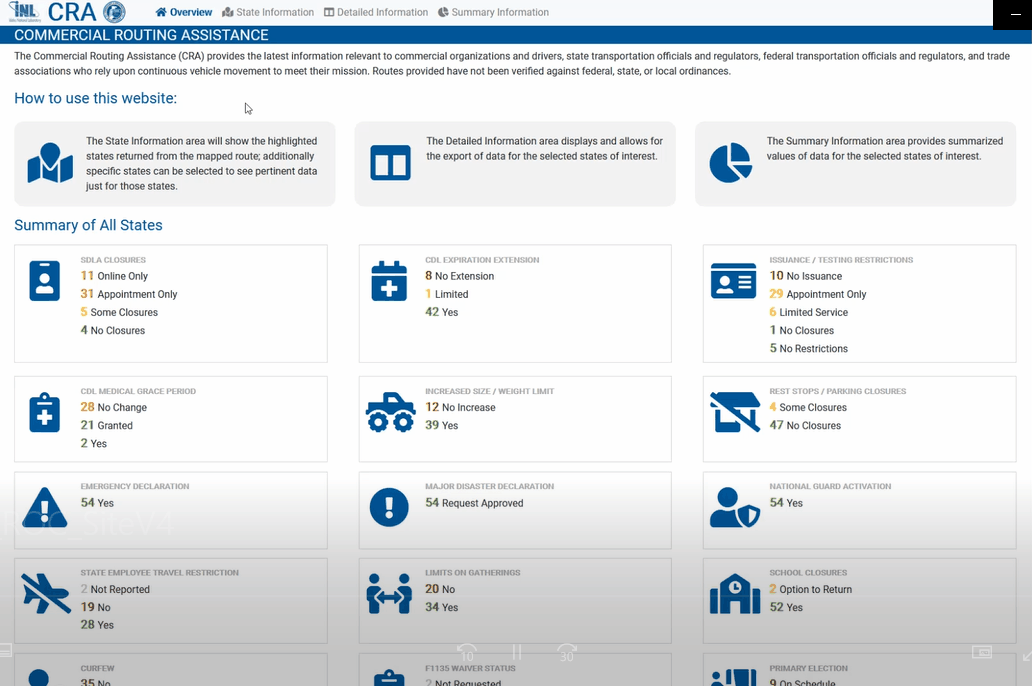1032x686 pixels.
Task: Click the INL logo
Action: tap(25, 11)
